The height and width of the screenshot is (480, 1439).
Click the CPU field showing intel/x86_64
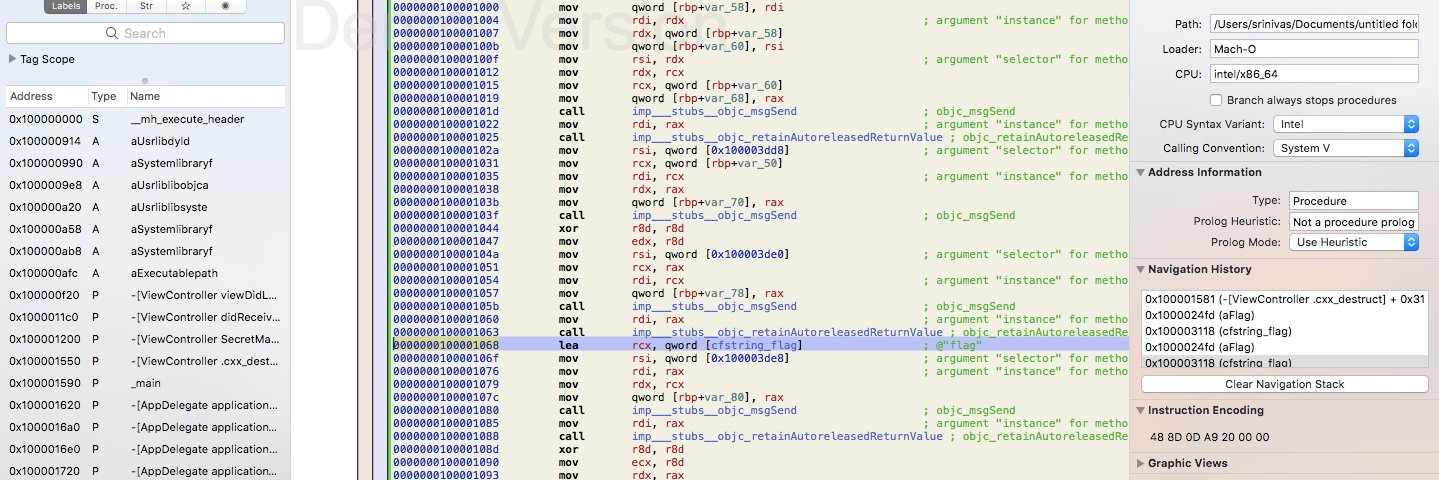1313,73
